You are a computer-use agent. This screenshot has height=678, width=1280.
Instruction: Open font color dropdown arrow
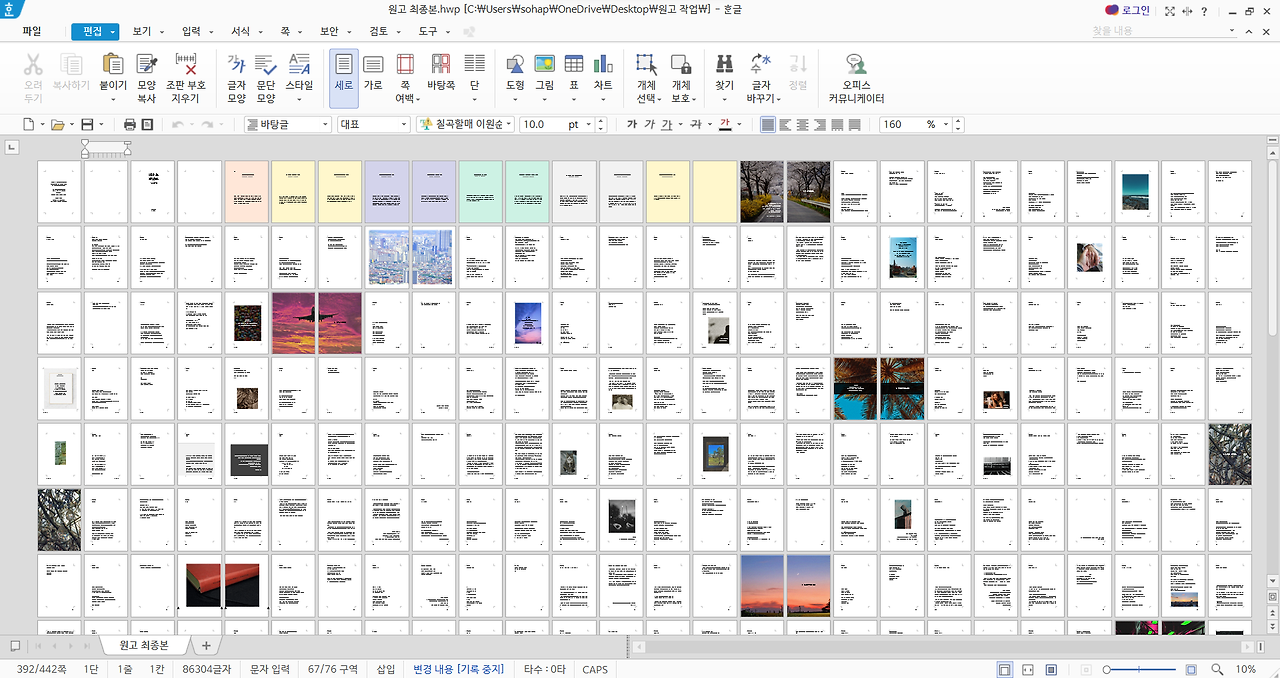(x=738, y=125)
